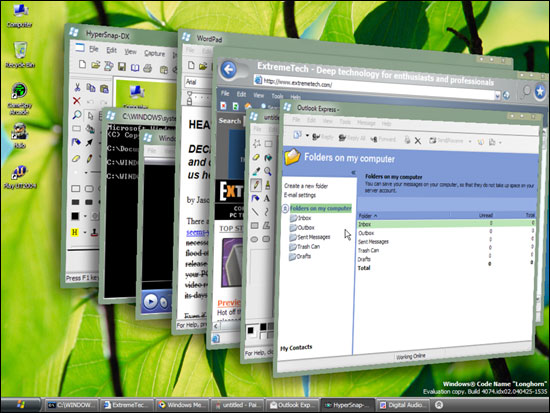Select the Pencil tool in Paint

[256, 184]
